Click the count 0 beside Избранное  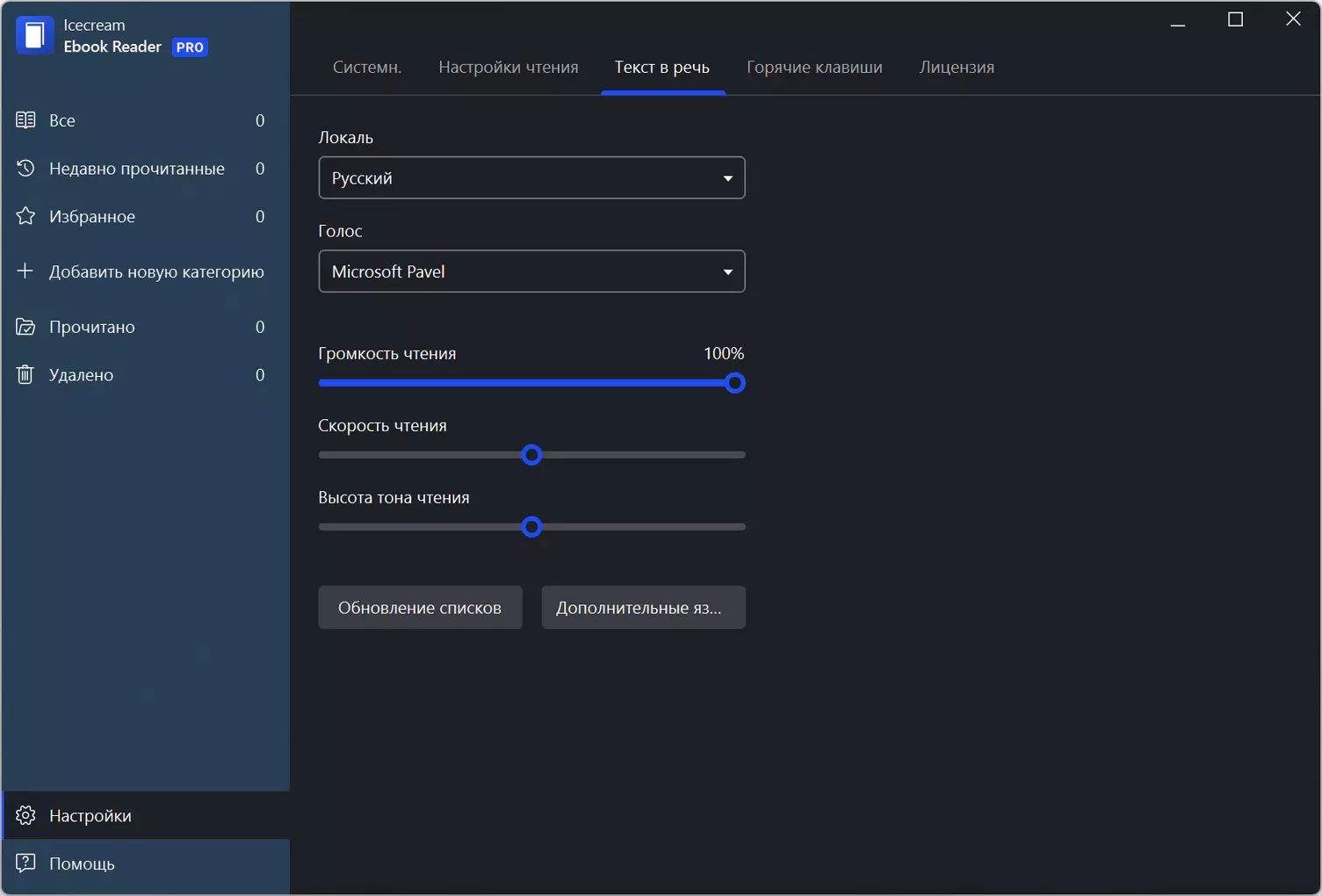(x=260, y=216)
